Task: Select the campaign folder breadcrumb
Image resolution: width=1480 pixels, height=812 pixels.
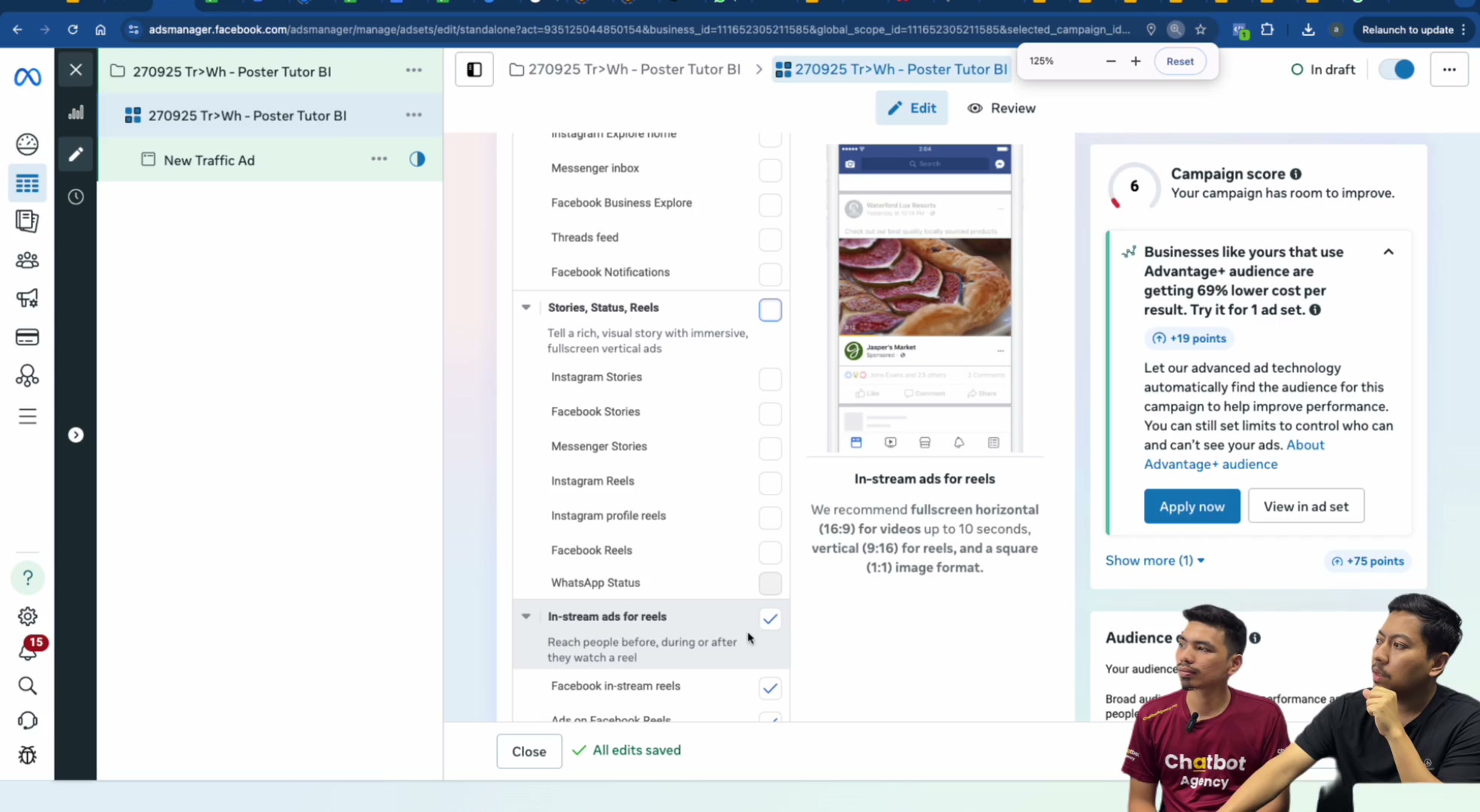Action: coord(626,69)
